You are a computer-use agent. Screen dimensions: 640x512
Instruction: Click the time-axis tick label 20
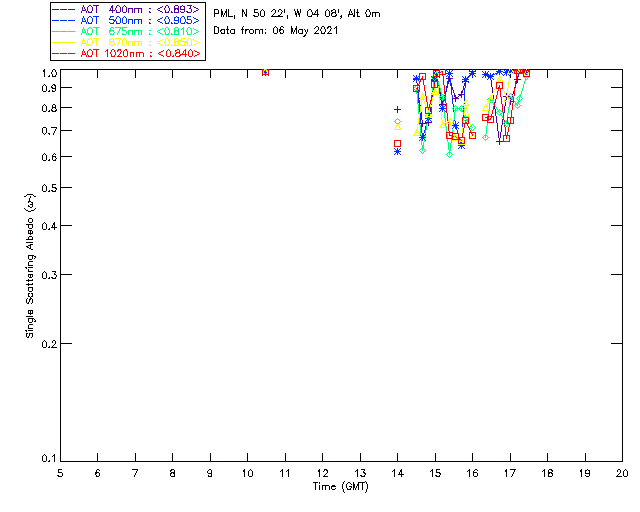pos(622,473)
